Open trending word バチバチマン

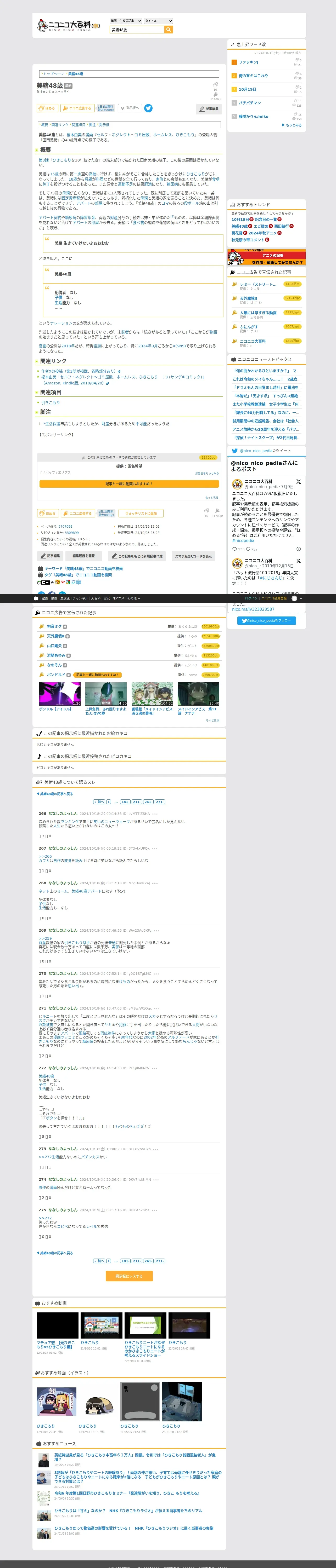pos(249,103)
